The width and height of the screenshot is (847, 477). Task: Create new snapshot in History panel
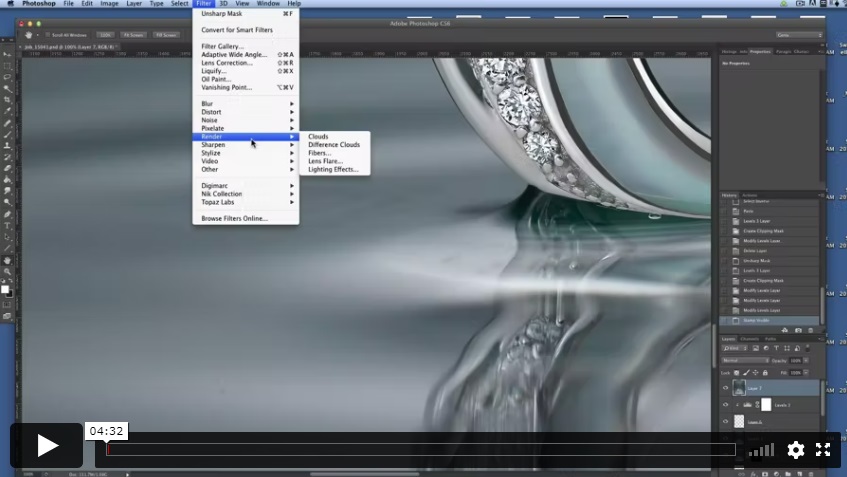[x=798, y=330]
